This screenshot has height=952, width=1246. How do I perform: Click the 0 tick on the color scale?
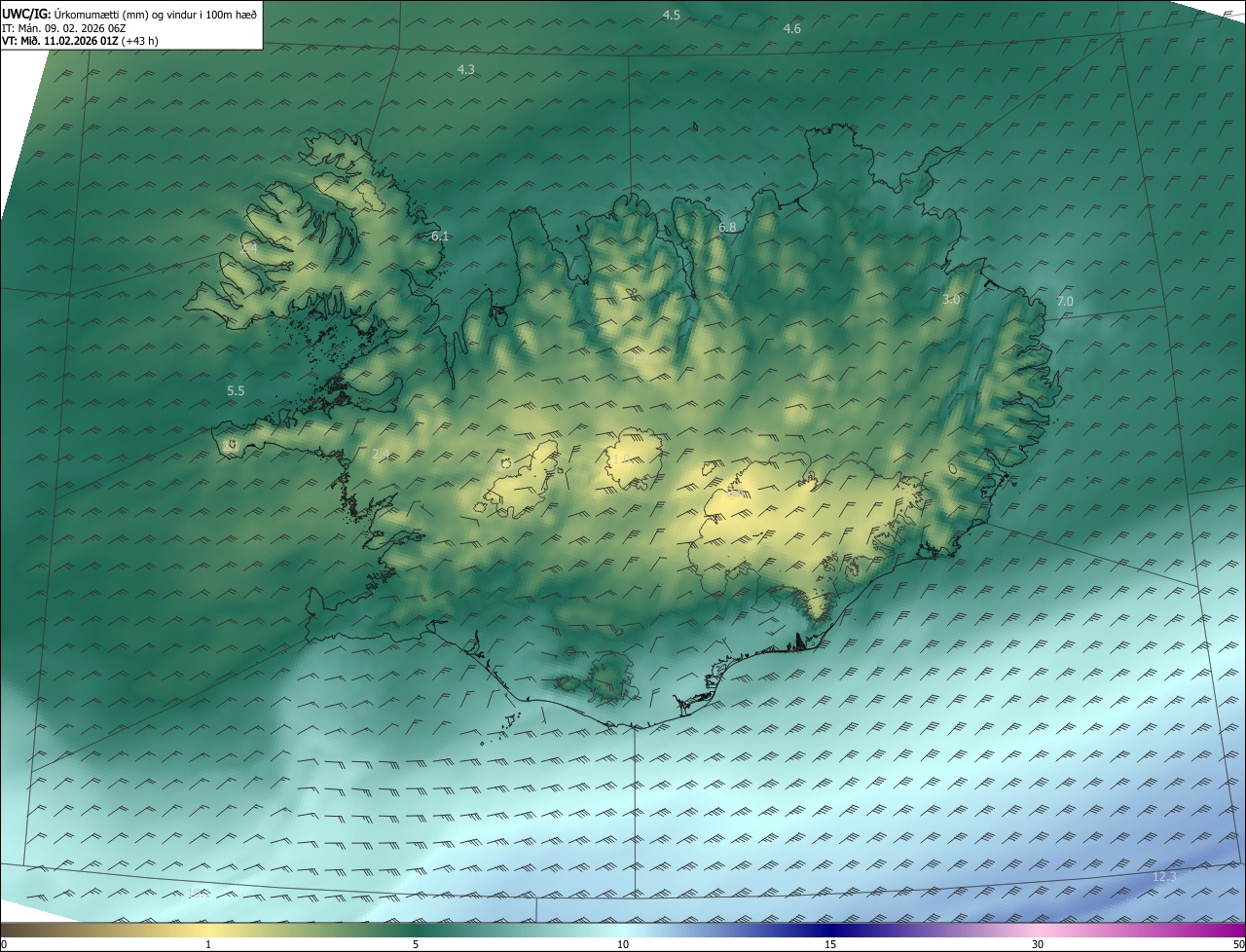point(3,944)
